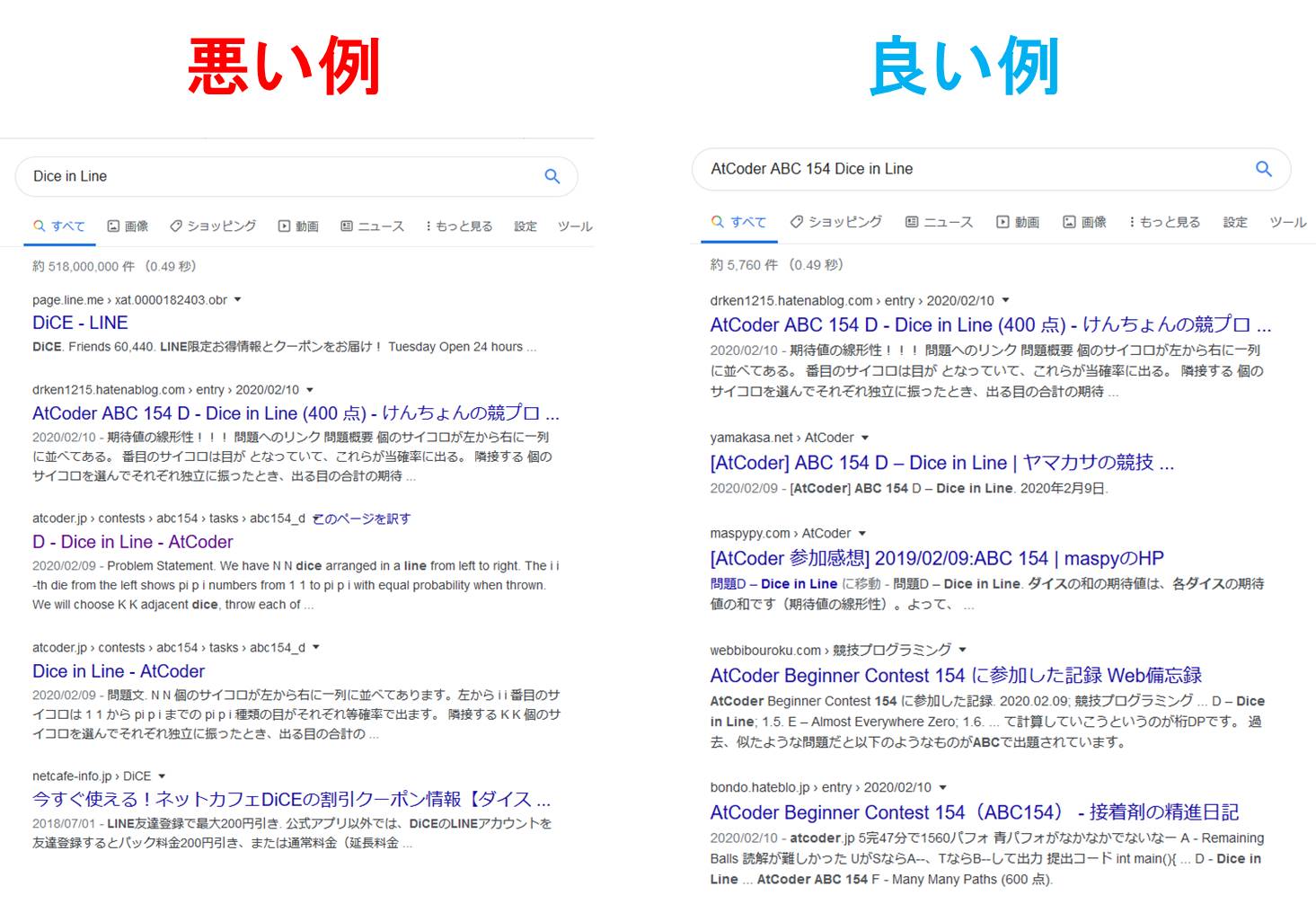Expand the dropdown arrow next to page.line.me result

click(x=237, y=300)
